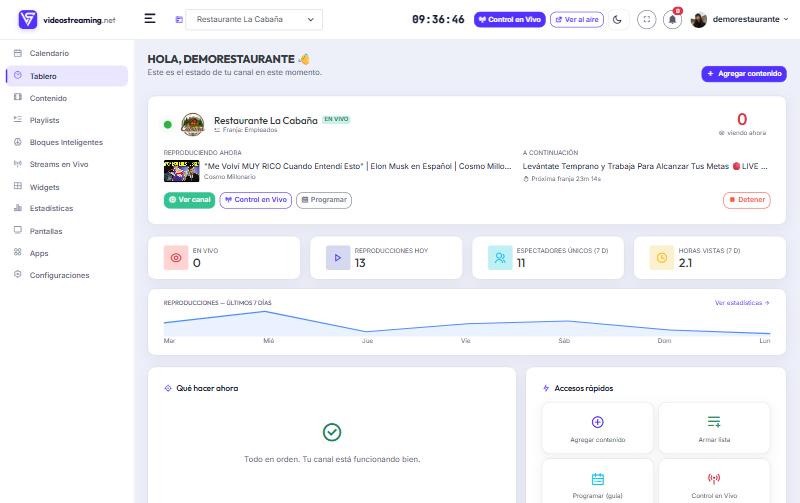Open Streams en Vivo menu entry
The height and width of the screenshot is (503, 800).
click(x=59, y=164)
